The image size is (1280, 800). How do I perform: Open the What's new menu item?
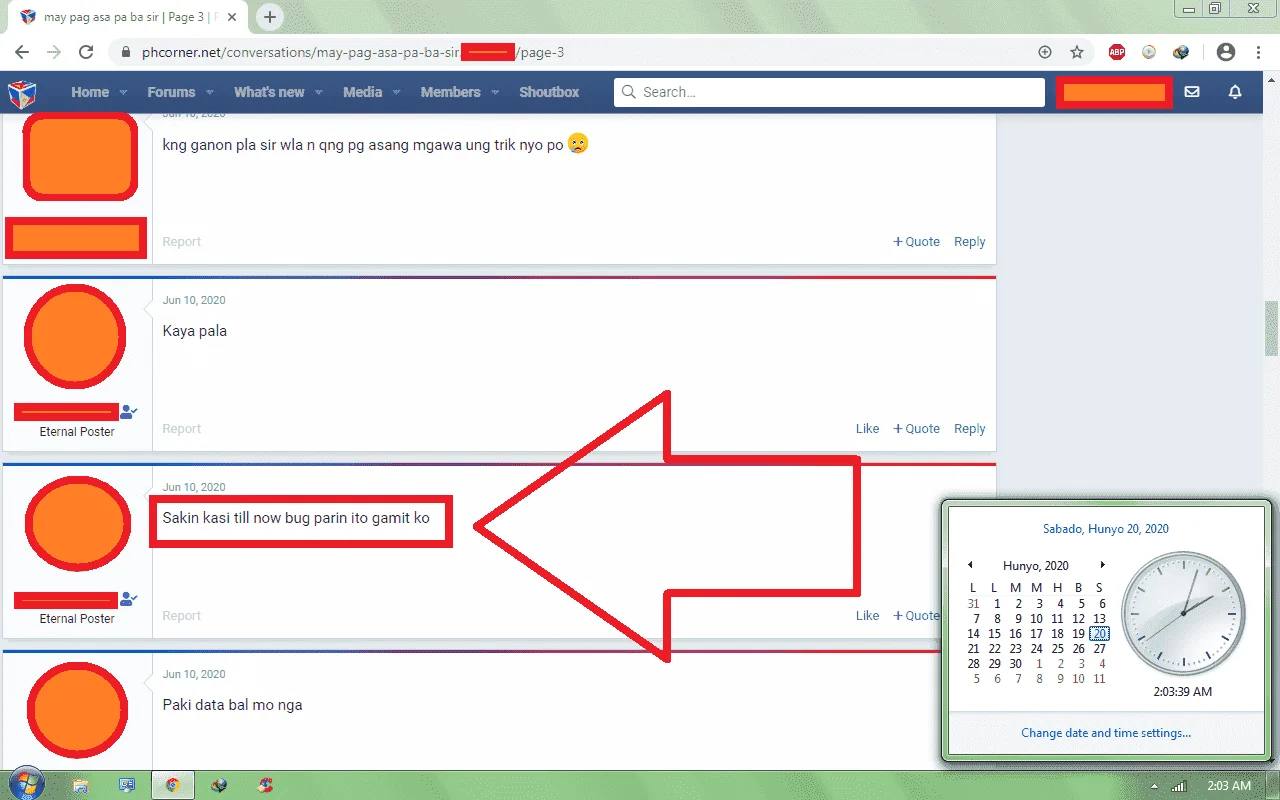[269, 92]
